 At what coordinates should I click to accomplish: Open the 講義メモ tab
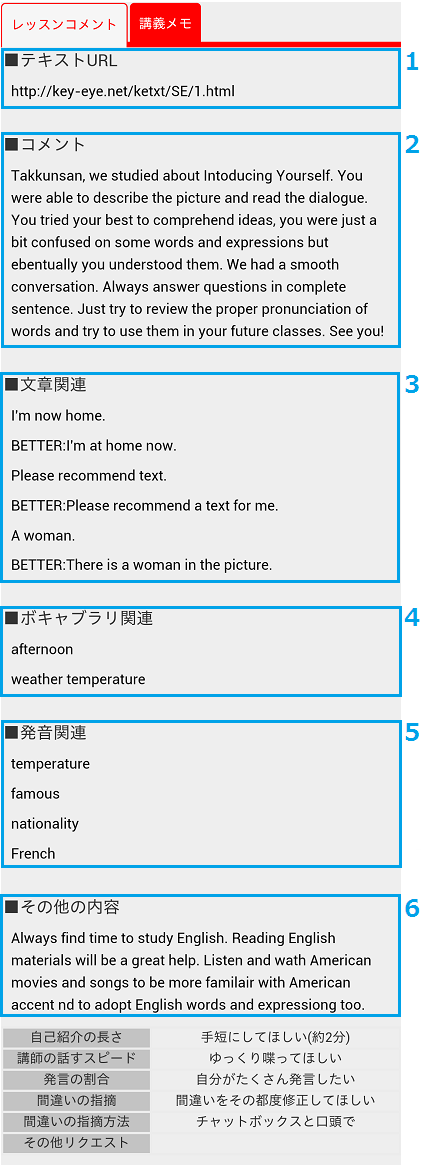coord(165,22)
